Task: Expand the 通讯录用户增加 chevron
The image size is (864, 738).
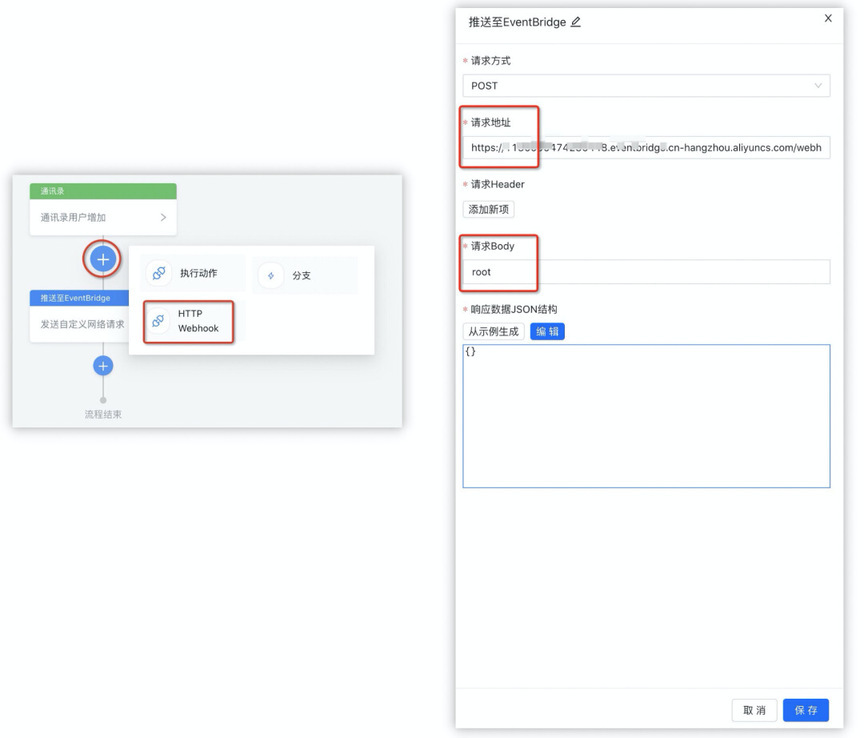Action: point(163,217)
